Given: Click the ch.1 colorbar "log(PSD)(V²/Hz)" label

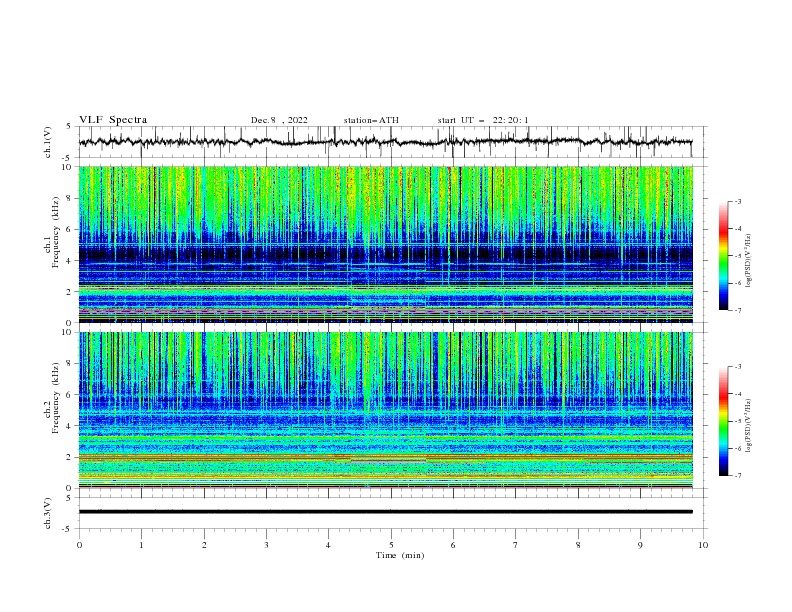Looking at the screenshot, I should coord(749,260).
